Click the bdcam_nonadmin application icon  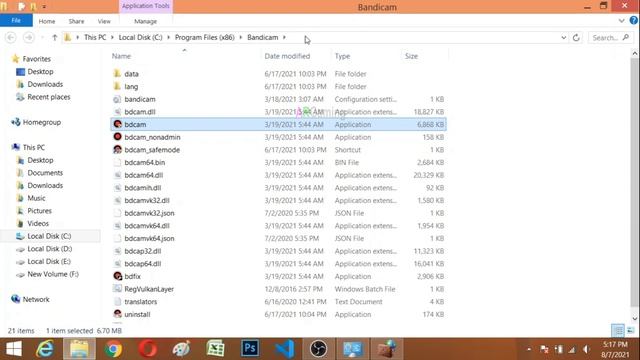pos(118,137)
